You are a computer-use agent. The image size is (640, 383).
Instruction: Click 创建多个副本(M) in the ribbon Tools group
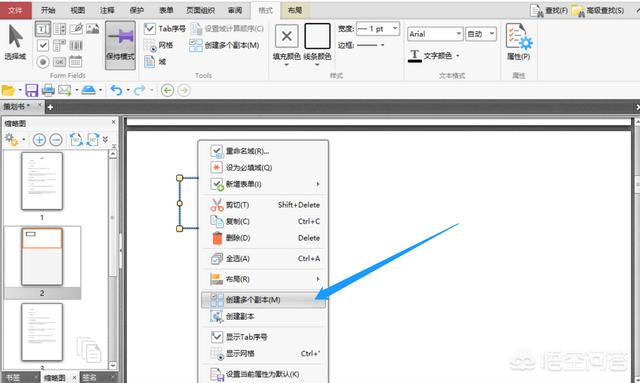(x=224, y=45)
